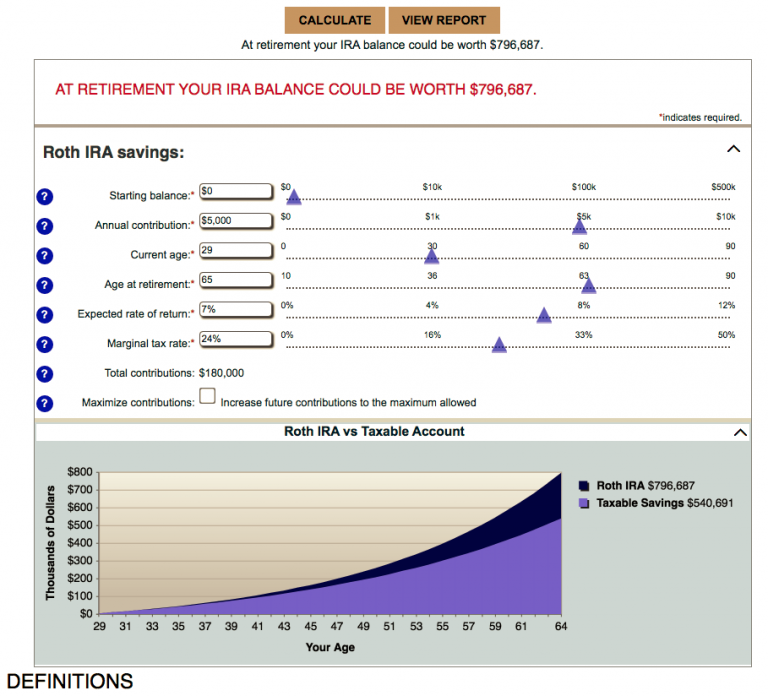The width and height of the screenshot is (768, 696).
Task: Open help for Marginal tax rate
Action: point(45,344)
